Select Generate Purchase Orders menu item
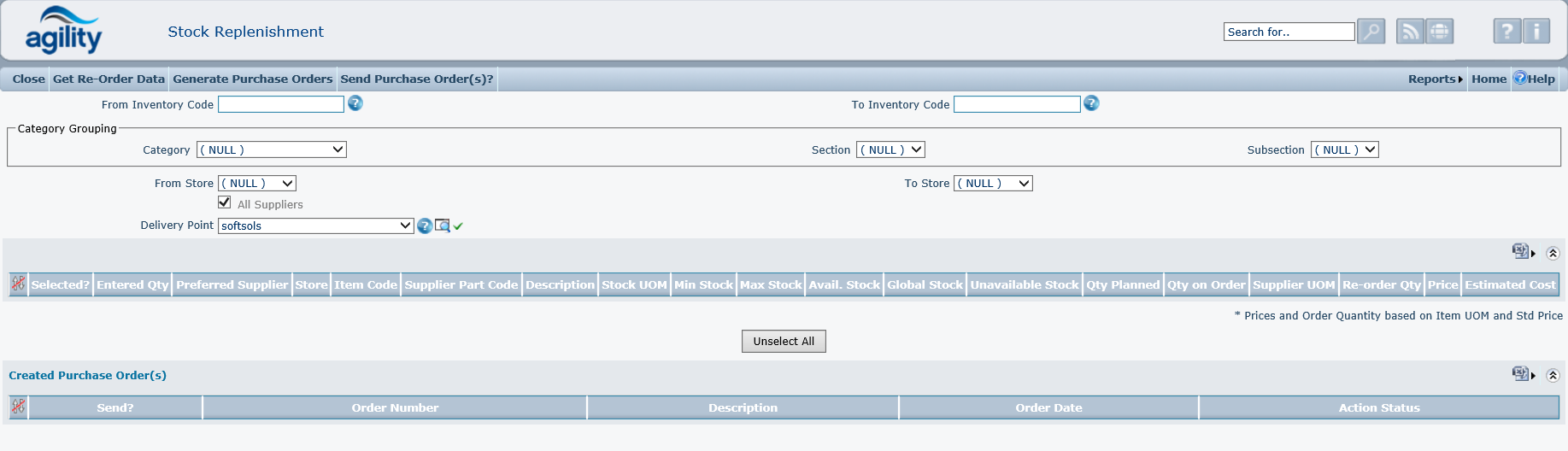Viewport: 1568px width, 451px height. (x=252, y=79)
